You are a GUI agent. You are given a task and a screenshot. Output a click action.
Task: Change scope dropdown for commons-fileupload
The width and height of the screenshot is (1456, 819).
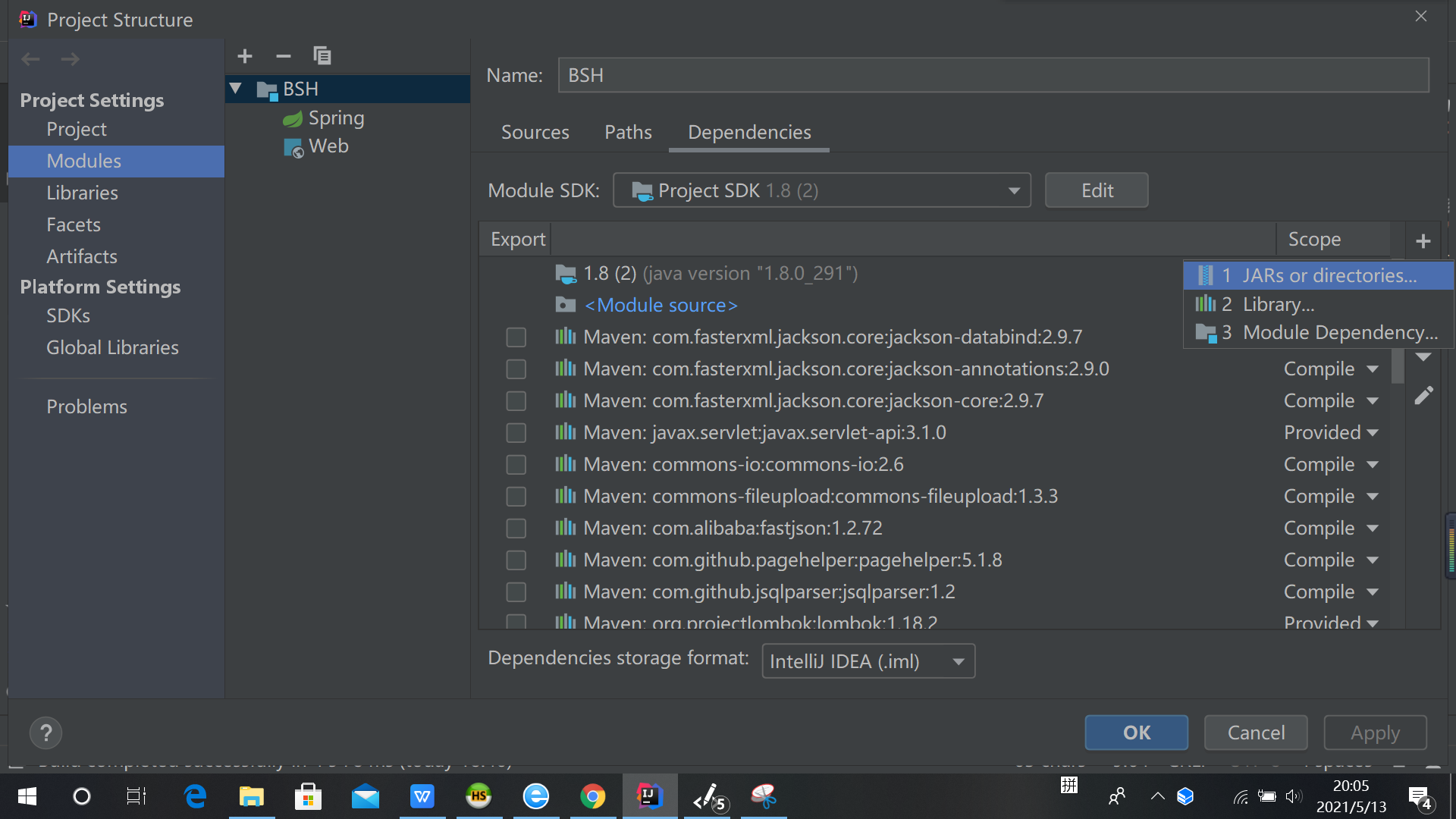click(1374, 496)
